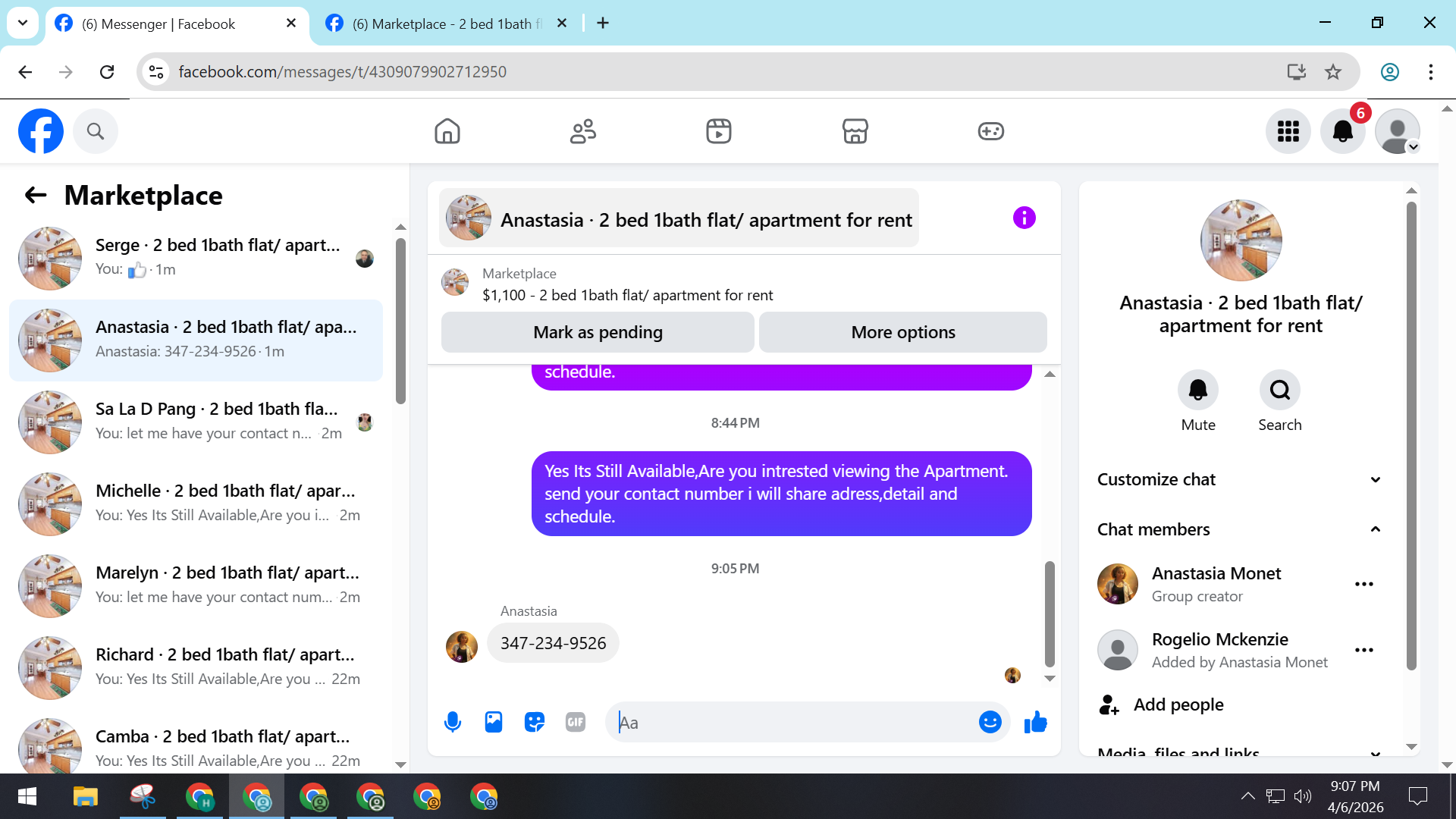Open options for Rogelio Mckenzie

coord(1364,650)
